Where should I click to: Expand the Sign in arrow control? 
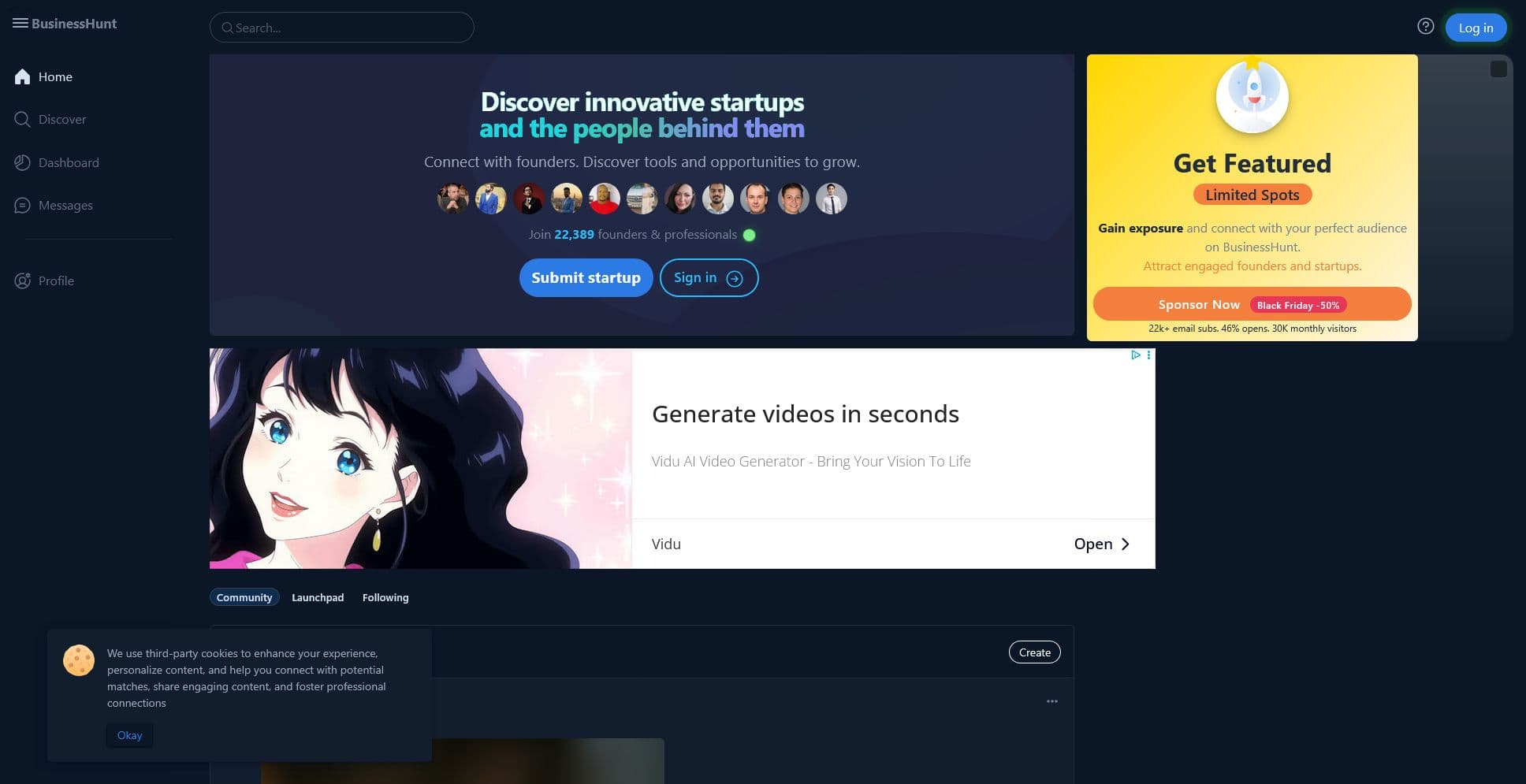(734, 278)
